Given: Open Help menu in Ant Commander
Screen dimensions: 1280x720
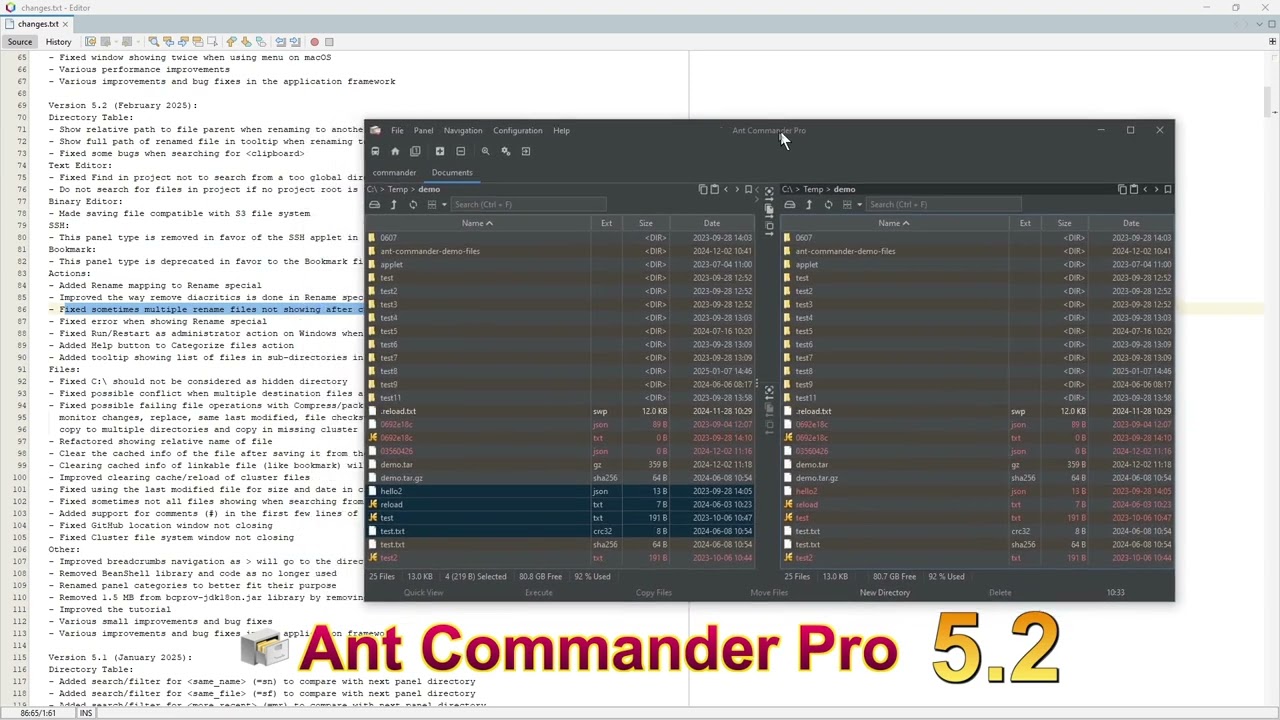Looking at the screenshot, I should pos(561,130).
